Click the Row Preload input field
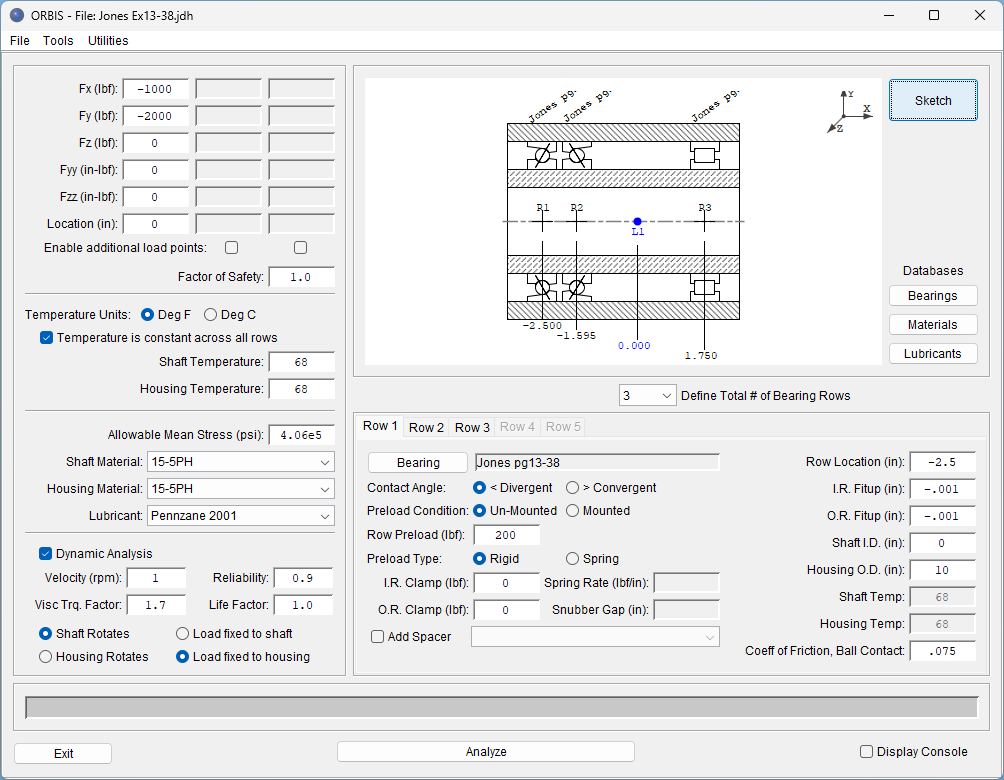 click(x=506, y=535)
